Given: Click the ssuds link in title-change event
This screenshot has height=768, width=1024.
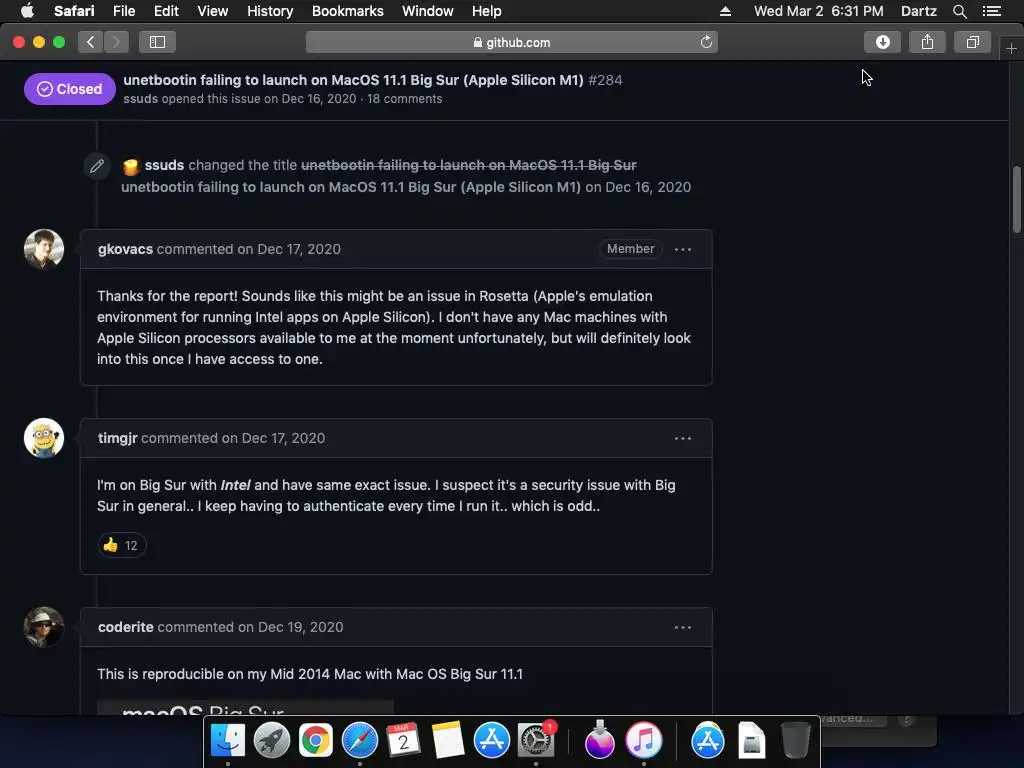Looking at the screenshot, I should [x=164, y=165].
